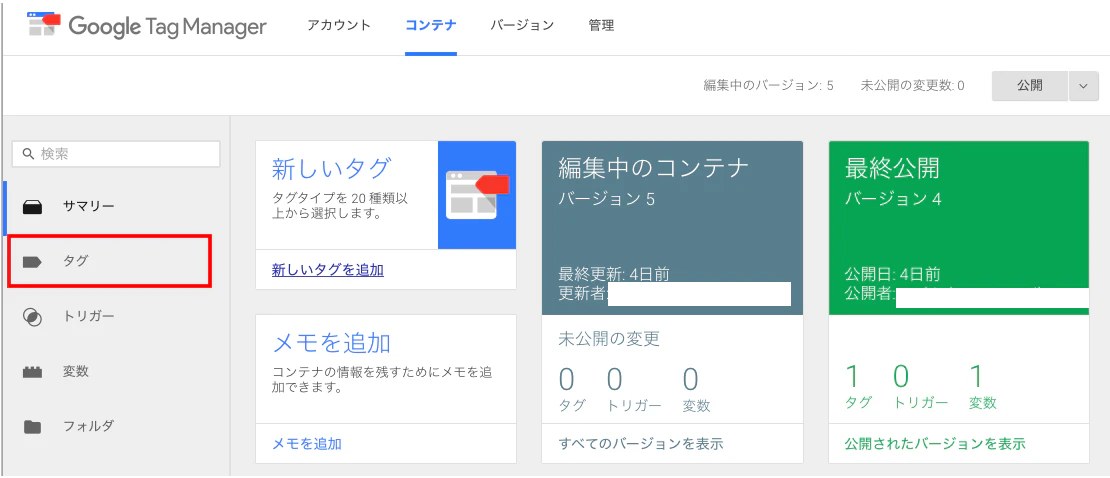Click the バージョン 5 text
This screenshot has height=478, width=1110.
[x=607, y=199]
